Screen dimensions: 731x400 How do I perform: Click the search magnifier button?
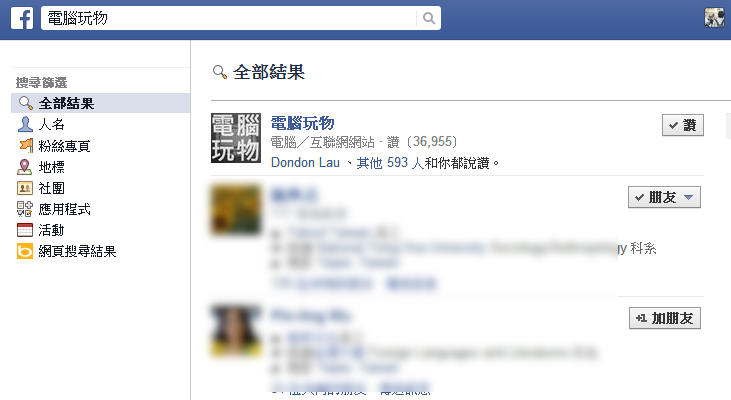click(428, 18)
